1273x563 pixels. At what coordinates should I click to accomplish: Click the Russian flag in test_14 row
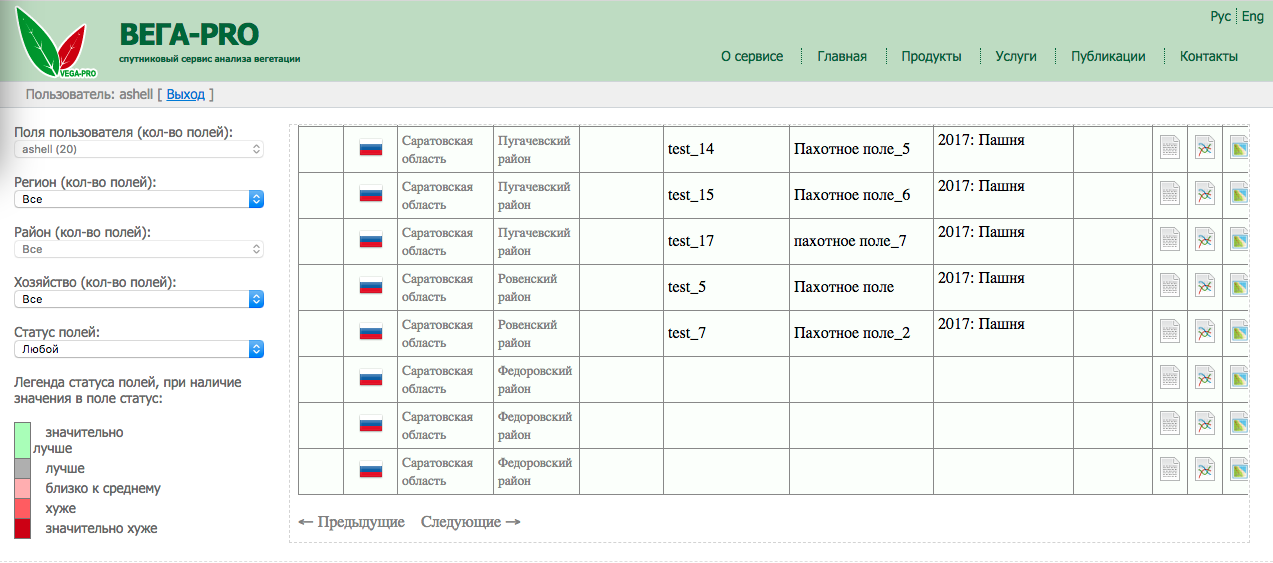[x=371, y=149]
